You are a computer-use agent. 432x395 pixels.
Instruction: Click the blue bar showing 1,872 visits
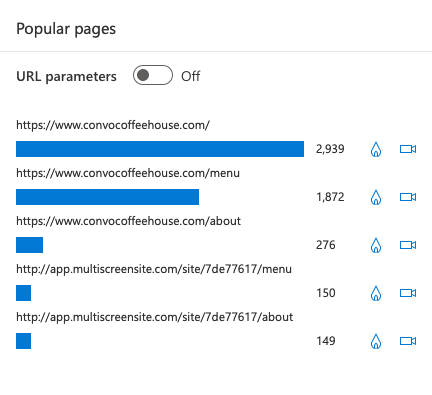[107, 197]
